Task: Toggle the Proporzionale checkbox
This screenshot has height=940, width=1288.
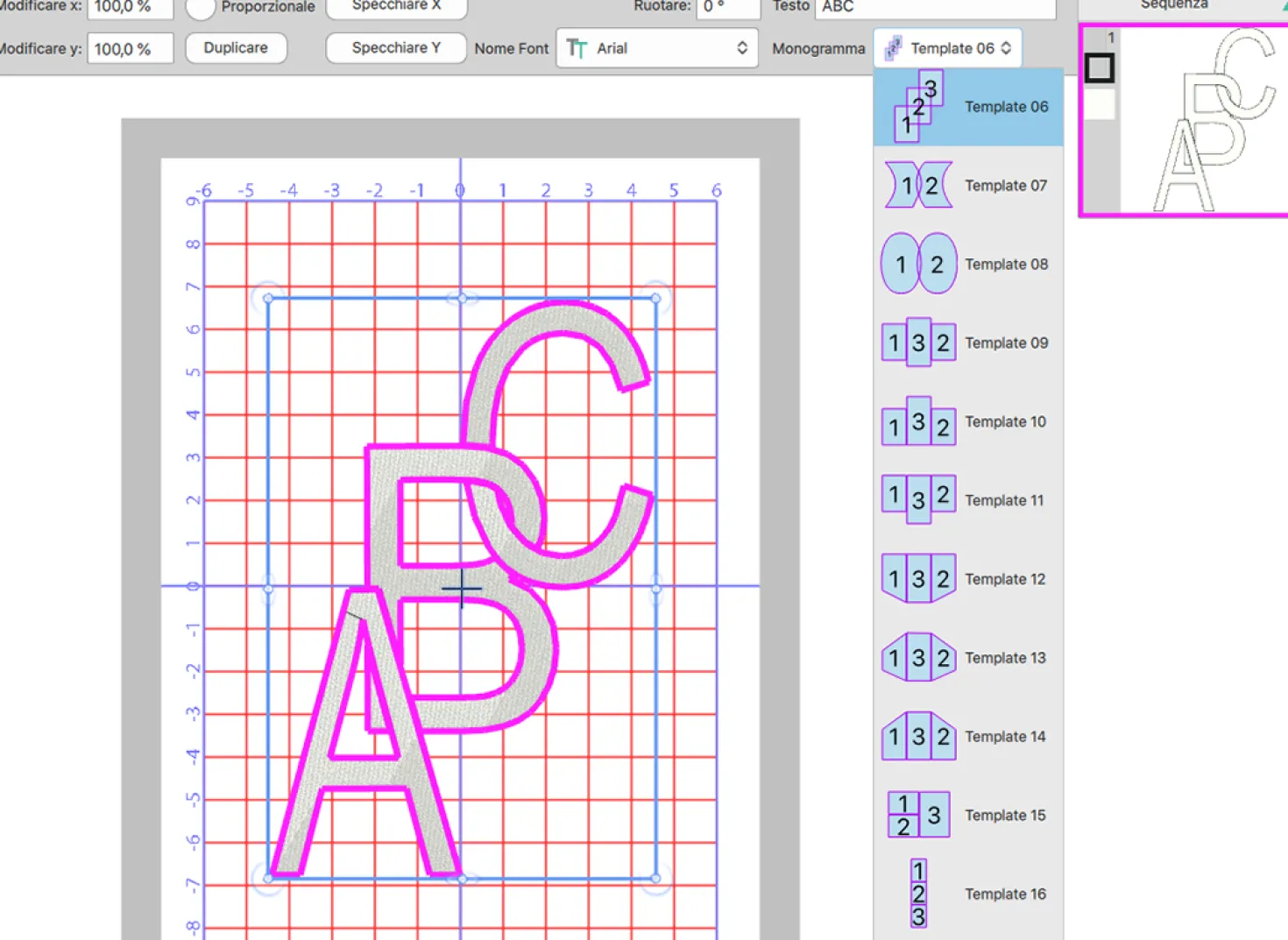Action: [x=201, y=7]
